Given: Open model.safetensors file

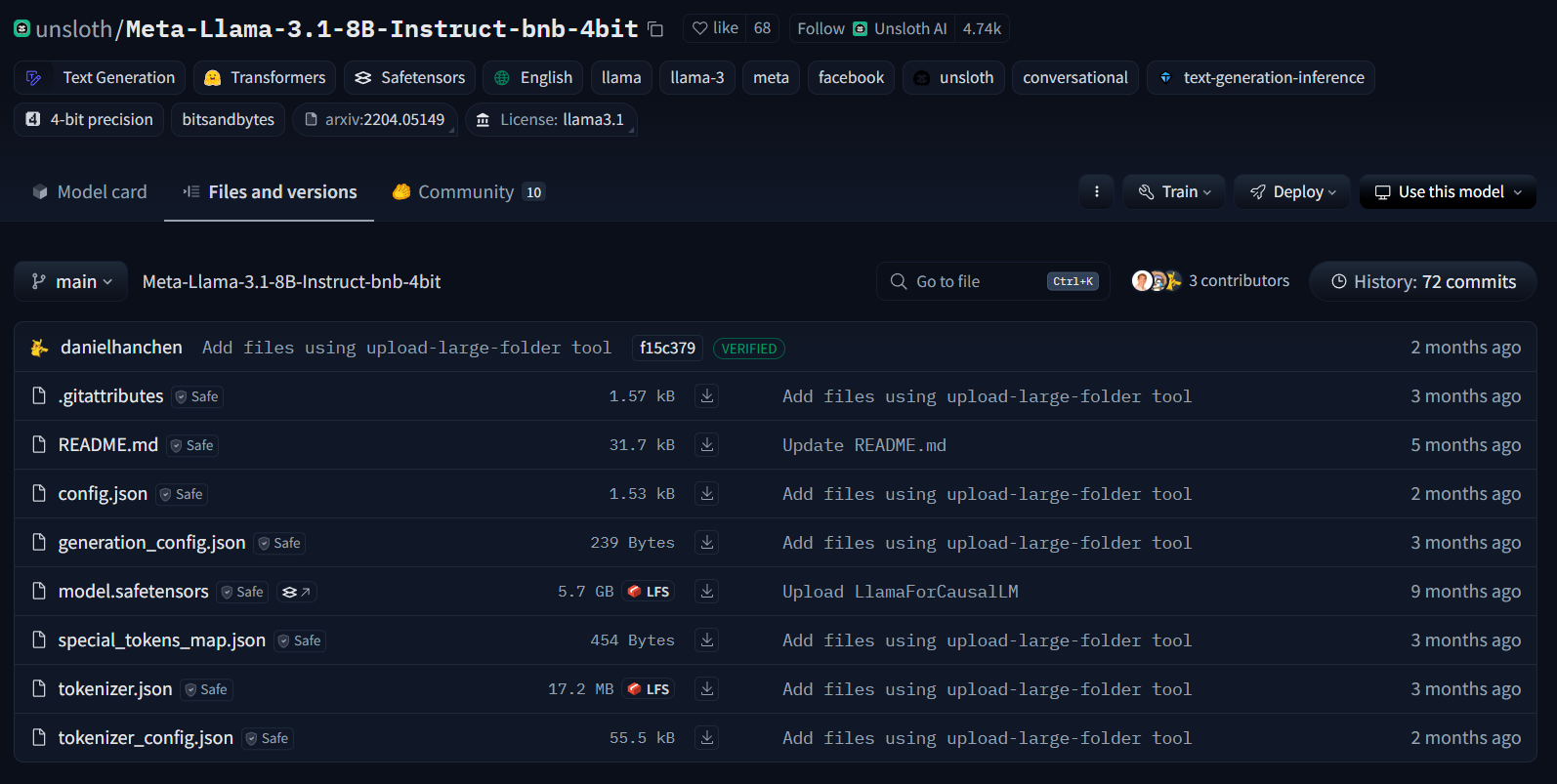Looking at the screenshot, I should tap(133, 591).
